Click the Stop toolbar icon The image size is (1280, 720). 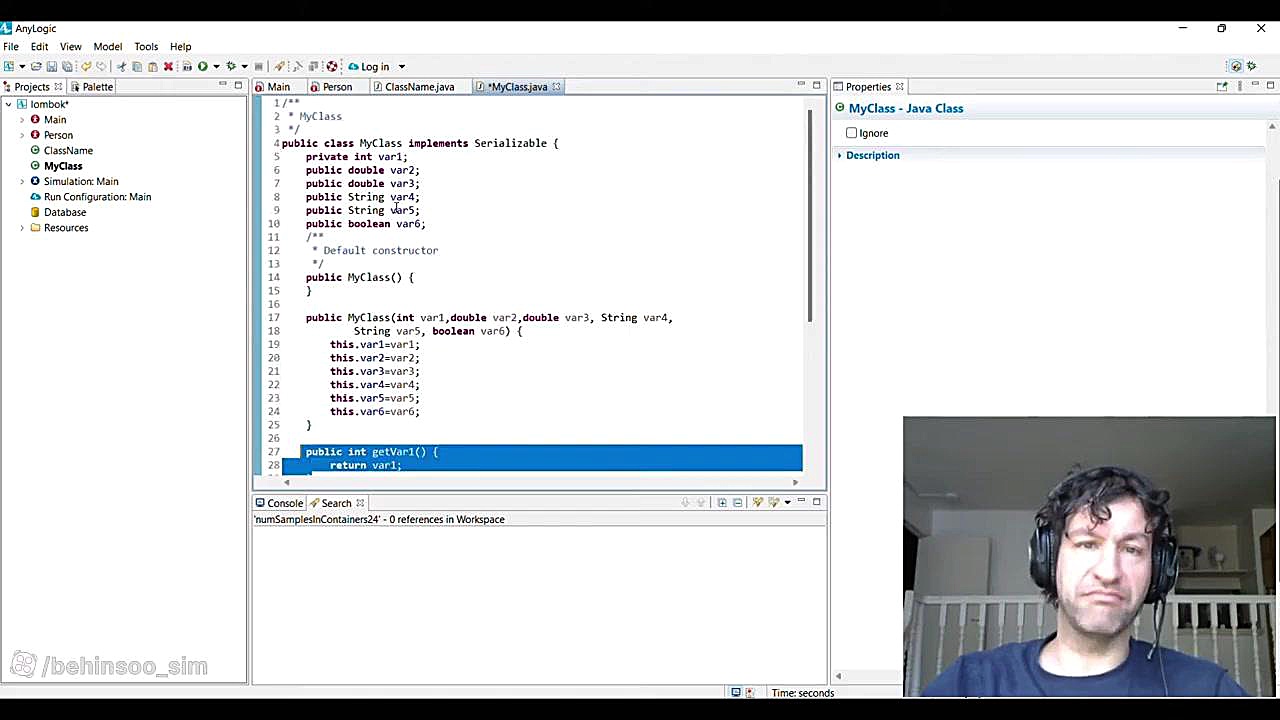pos(259,67)
